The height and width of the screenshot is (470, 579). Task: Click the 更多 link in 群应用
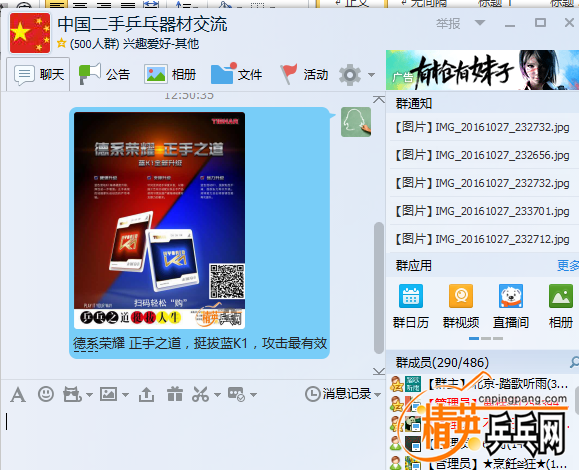pos(568,265)
